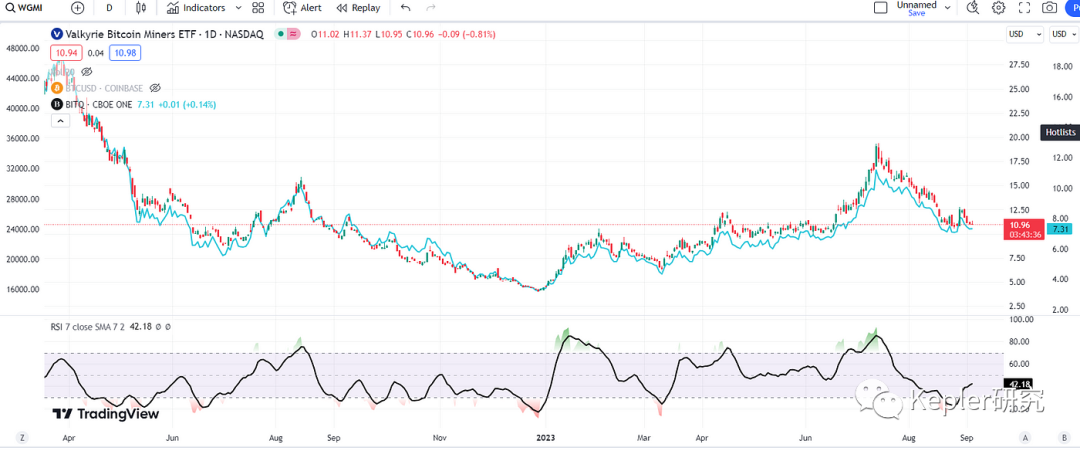Select Valkyrie Bitcoin Miners ETF legend title

click(164, 34)
